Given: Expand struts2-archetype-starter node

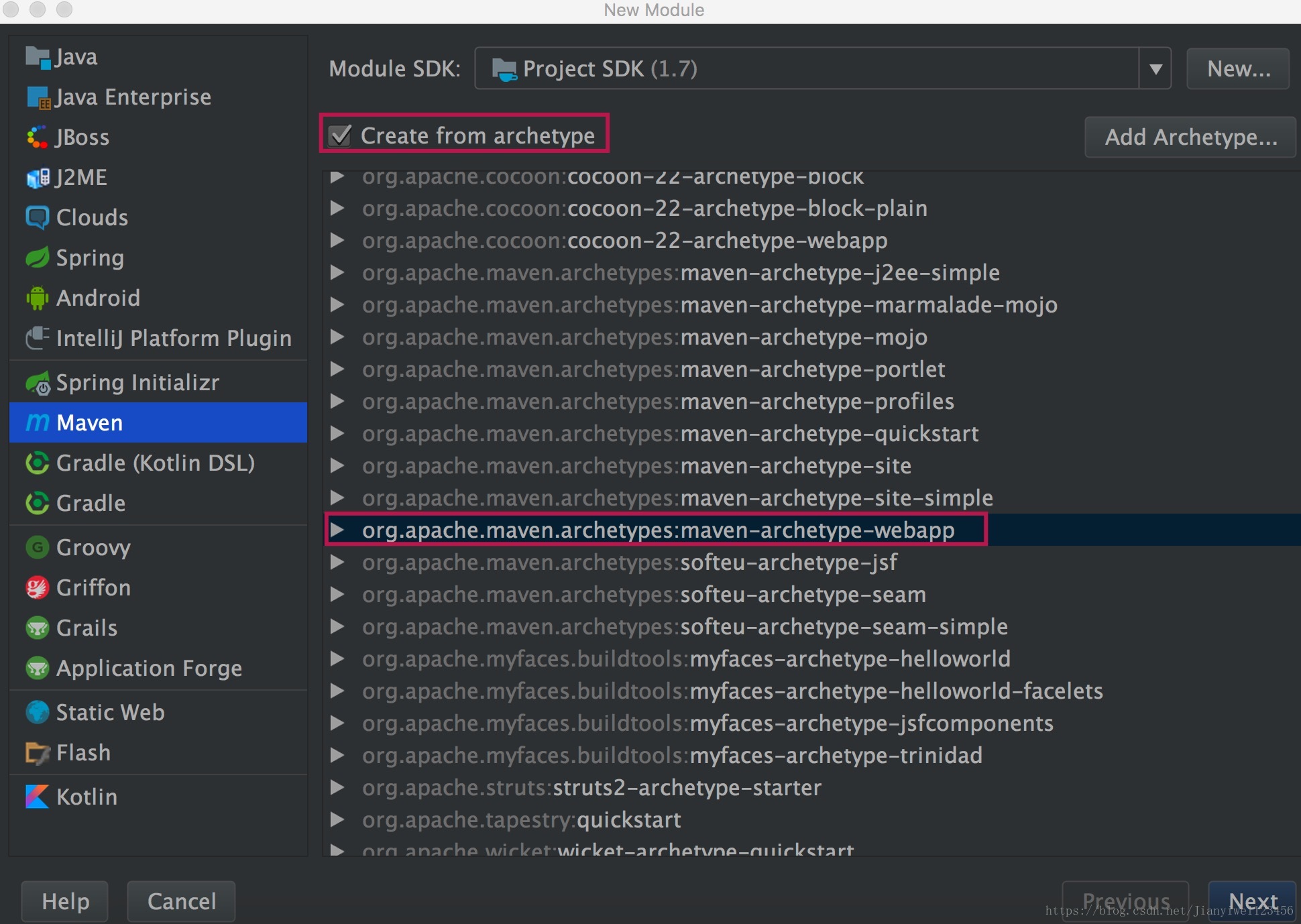Looking at the screenshot, I should 337,788.
